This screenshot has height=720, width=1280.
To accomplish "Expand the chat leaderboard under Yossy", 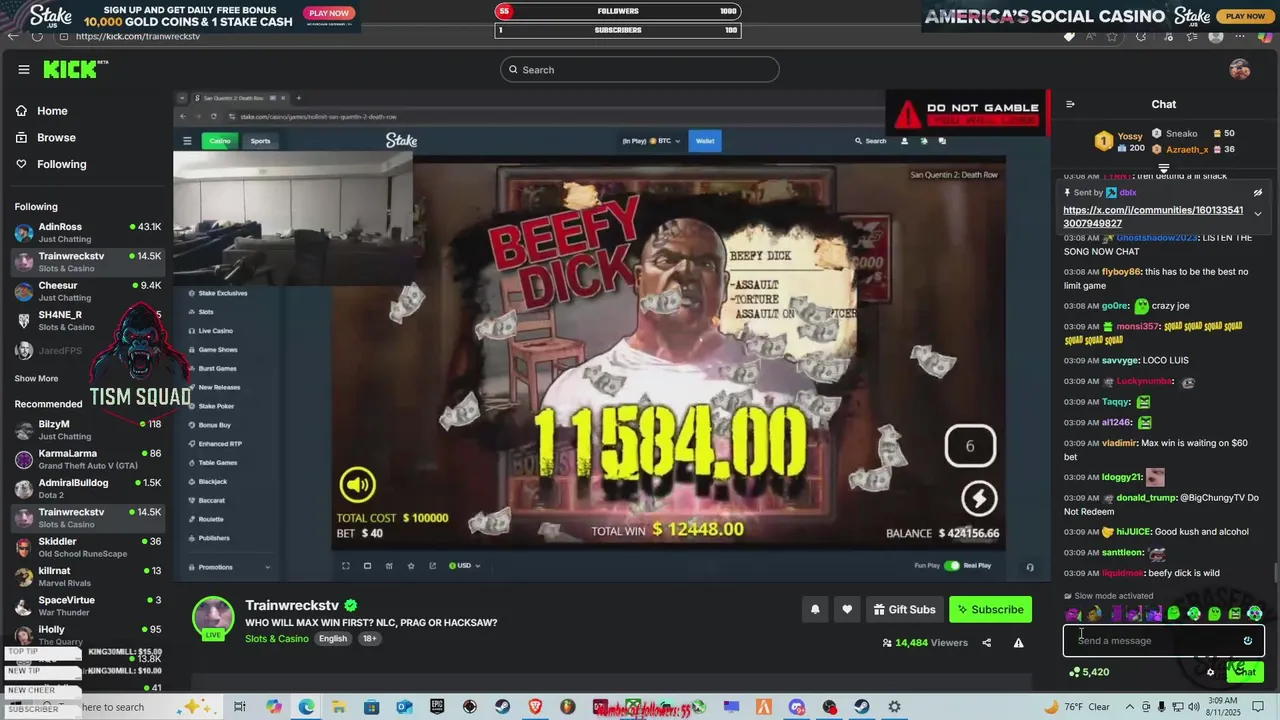I will [1164, 168].
